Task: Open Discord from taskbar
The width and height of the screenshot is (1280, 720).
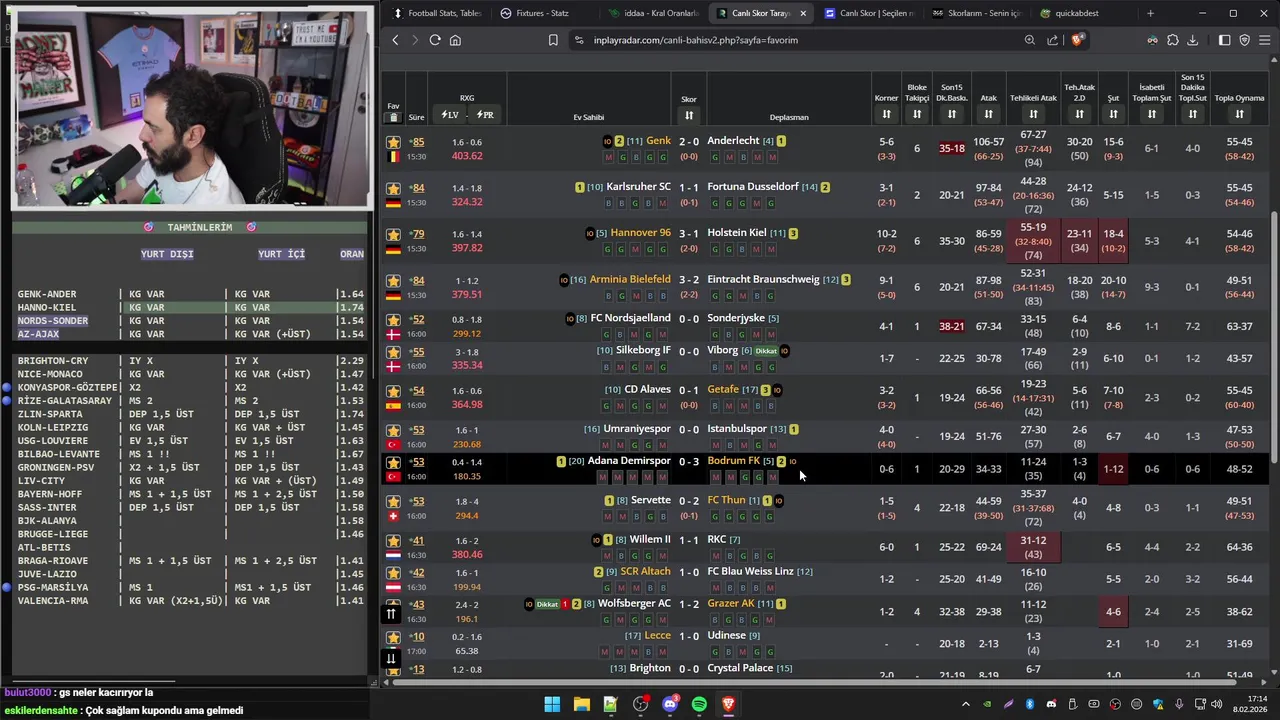Action: click(x=670, y=704)
